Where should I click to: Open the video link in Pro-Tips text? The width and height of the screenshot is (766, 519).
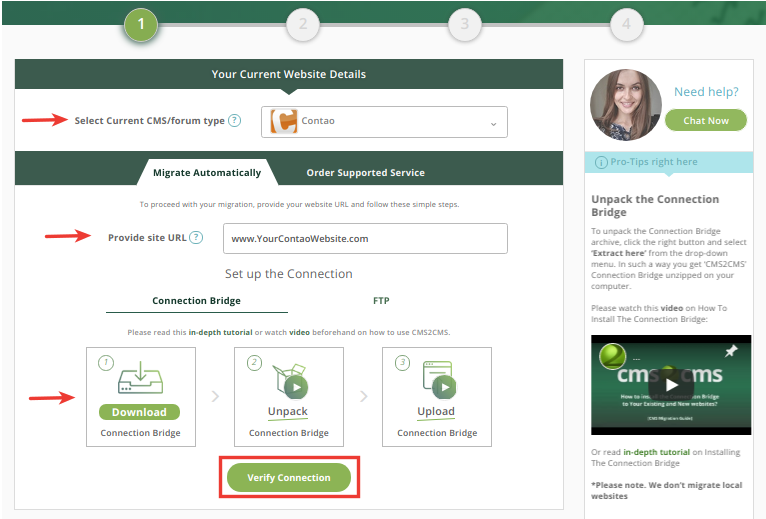point(672,308)
